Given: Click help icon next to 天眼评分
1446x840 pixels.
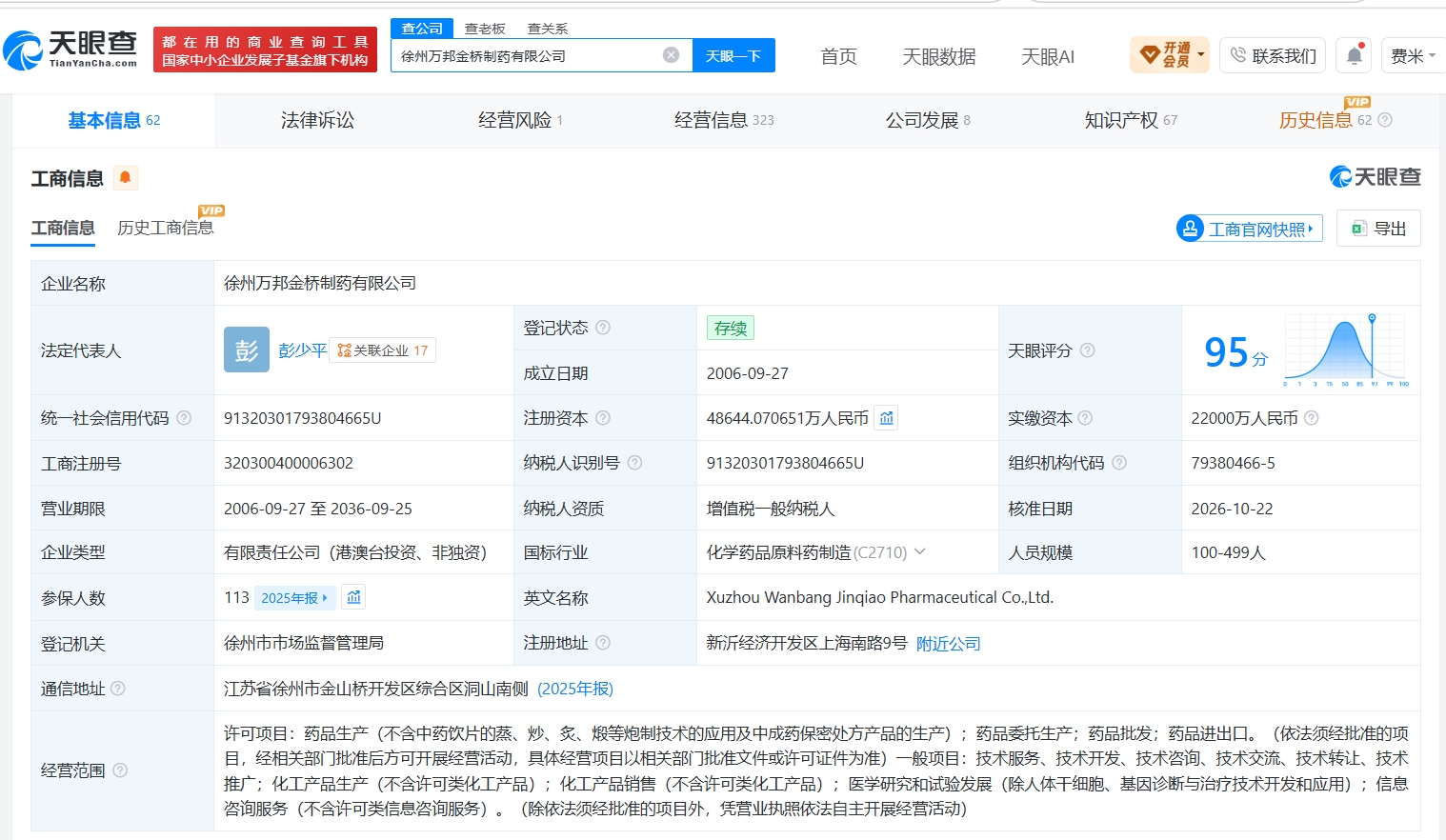Looking at the screenshot, I should tap(1087, 350).
